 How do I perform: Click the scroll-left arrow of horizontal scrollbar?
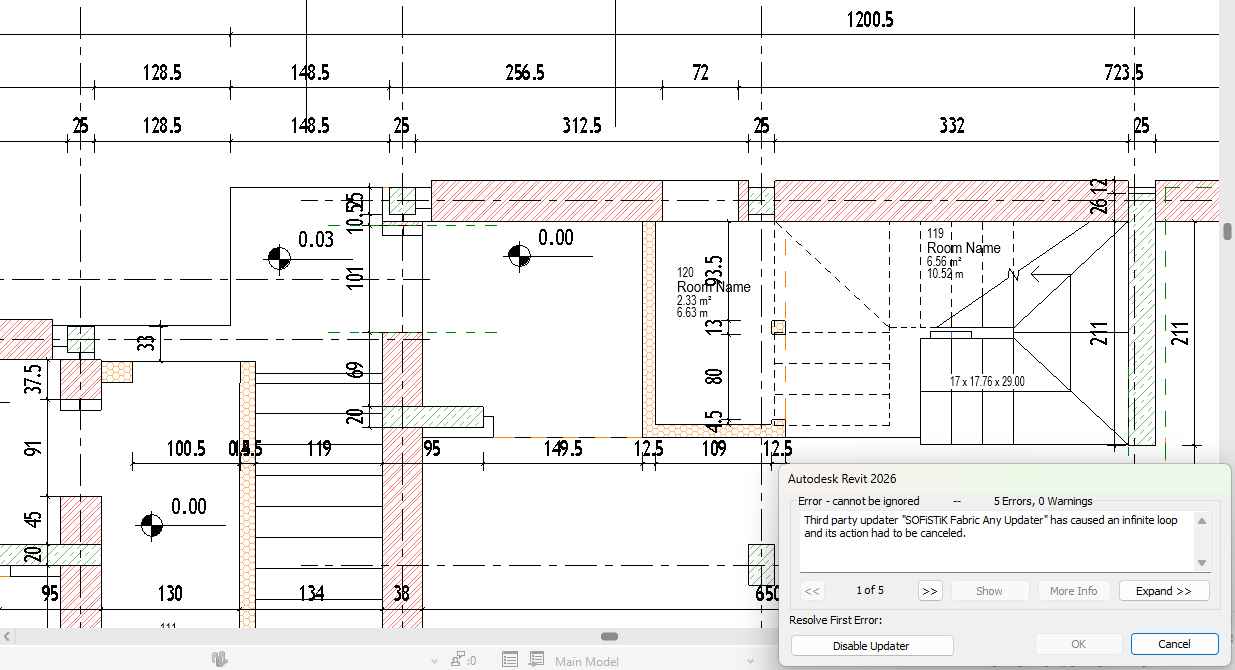pyautogui.click(x=7, y=636)
